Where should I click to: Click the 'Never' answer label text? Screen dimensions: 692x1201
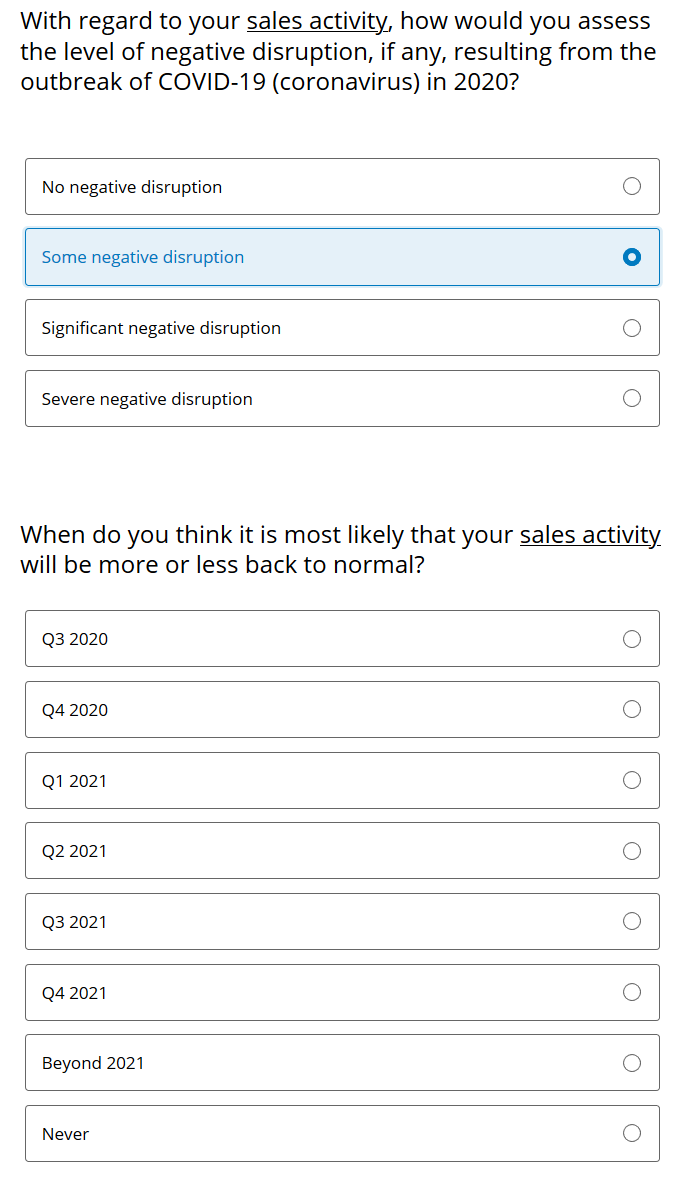pos(65,1134)
